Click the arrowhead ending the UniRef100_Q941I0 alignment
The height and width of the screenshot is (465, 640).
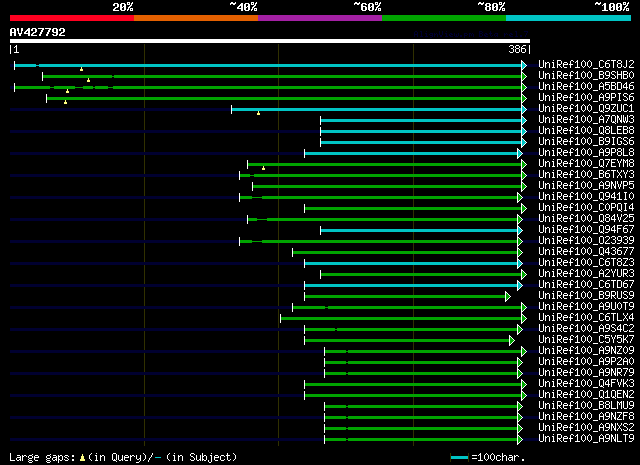520,197
